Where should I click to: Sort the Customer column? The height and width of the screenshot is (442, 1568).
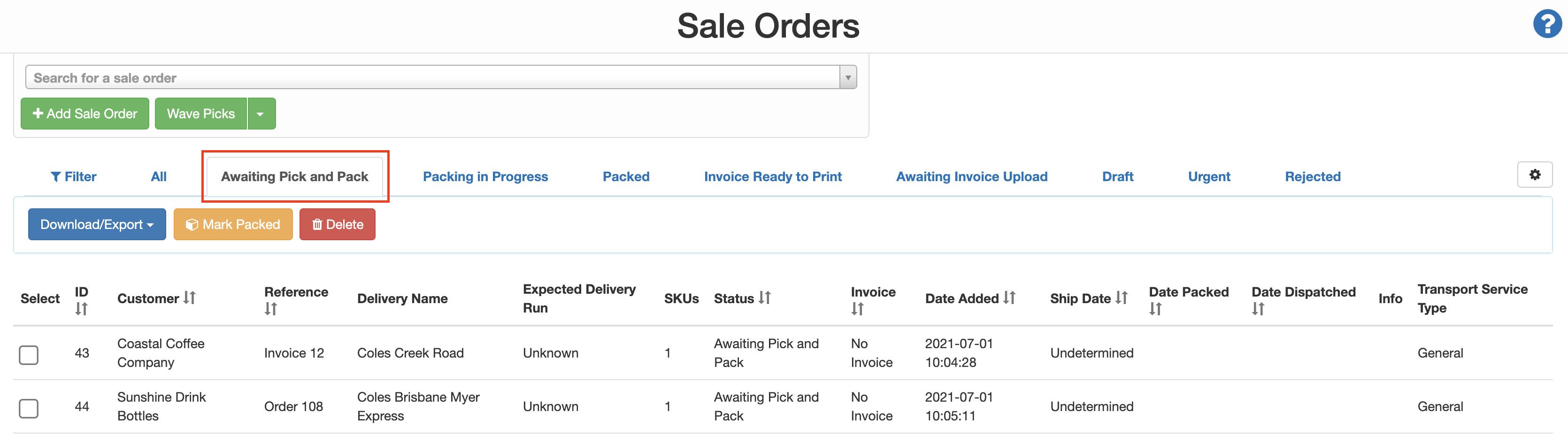click(189, 298)
